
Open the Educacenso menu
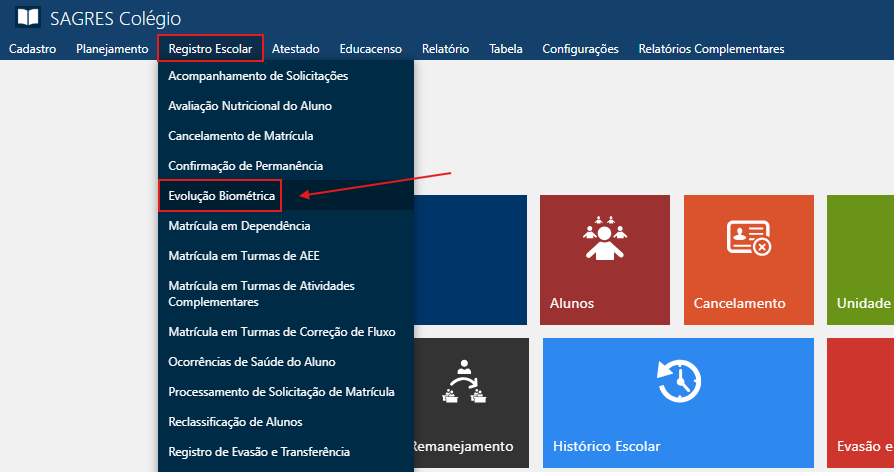[370, 49]
